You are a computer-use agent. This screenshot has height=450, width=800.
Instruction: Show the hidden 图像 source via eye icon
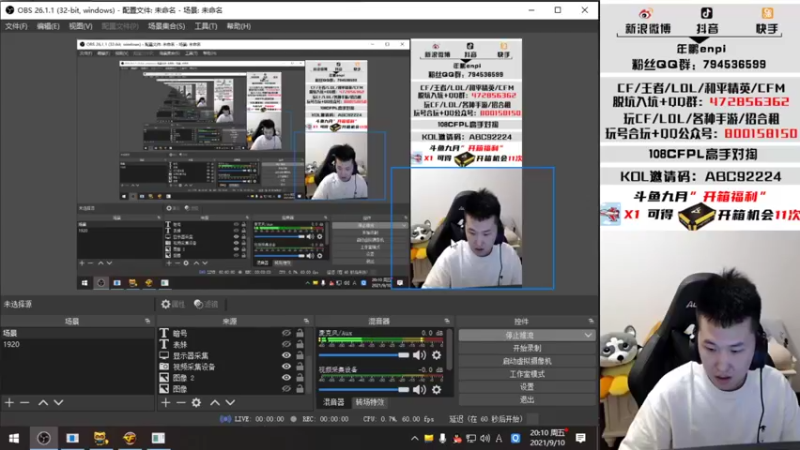point(286,389)
